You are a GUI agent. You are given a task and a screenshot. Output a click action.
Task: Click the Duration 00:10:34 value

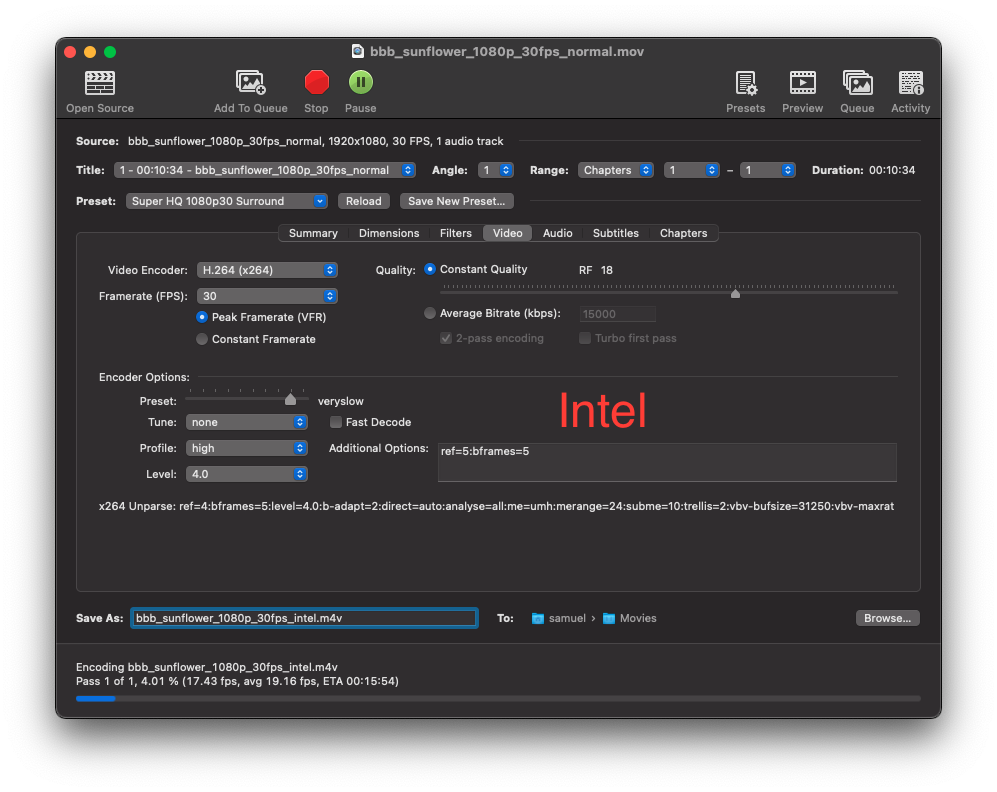892,170
